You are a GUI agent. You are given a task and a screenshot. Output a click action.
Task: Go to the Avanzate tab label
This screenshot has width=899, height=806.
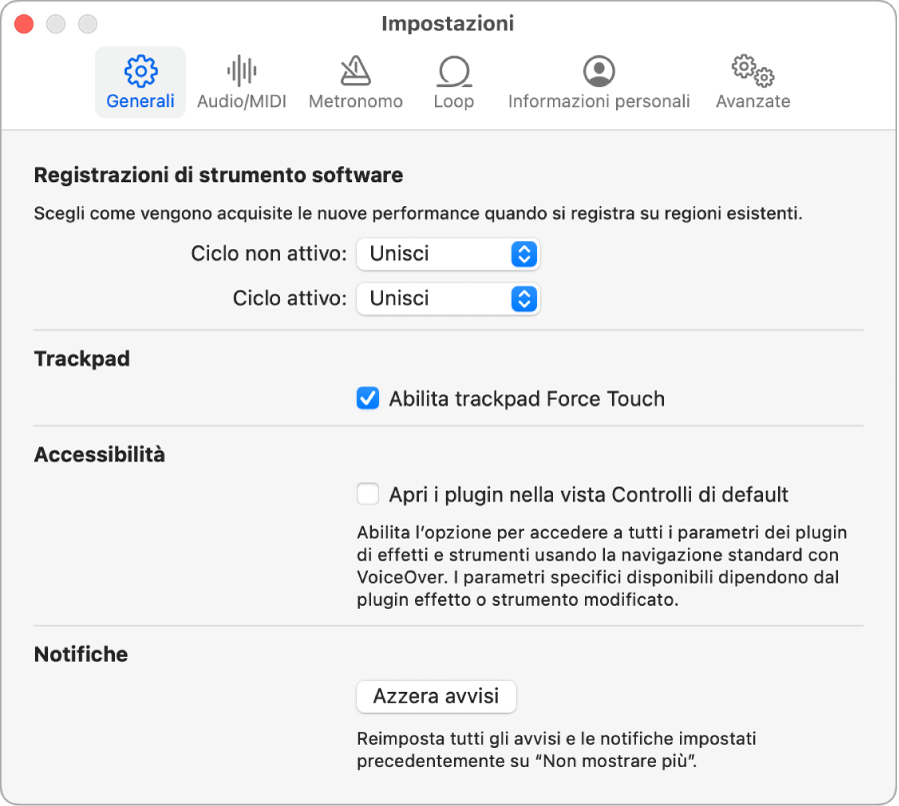coord(753,101)
